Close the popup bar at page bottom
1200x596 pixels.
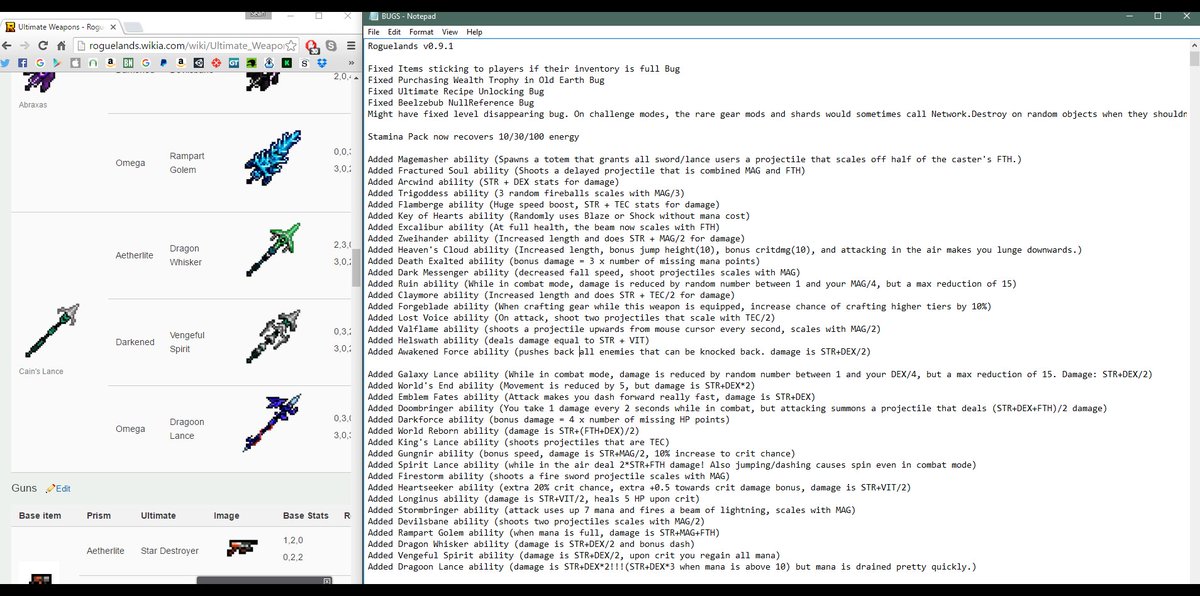(327, 581)
